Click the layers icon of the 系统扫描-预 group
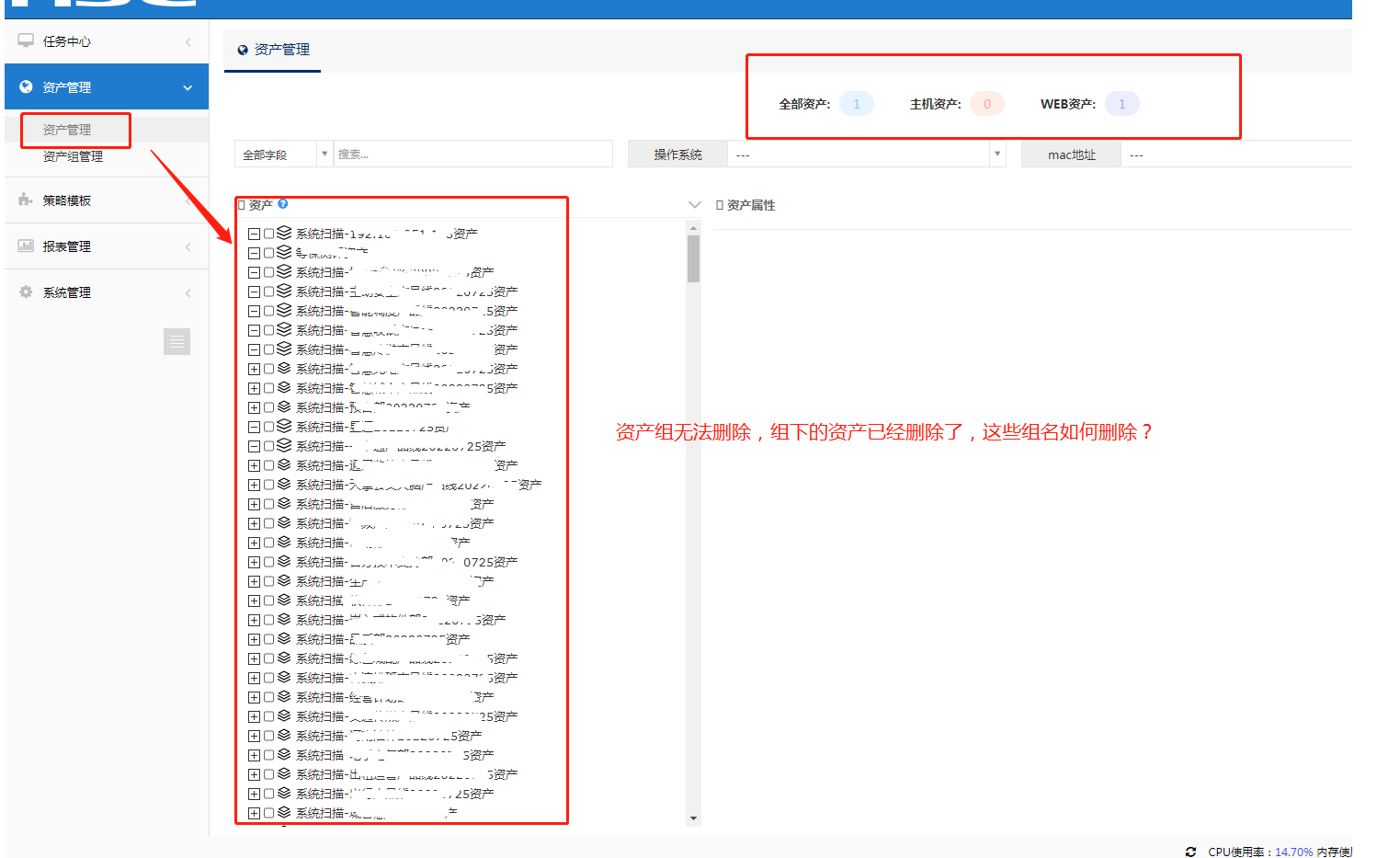This screenshot has width=1400, height=858. 284,406
